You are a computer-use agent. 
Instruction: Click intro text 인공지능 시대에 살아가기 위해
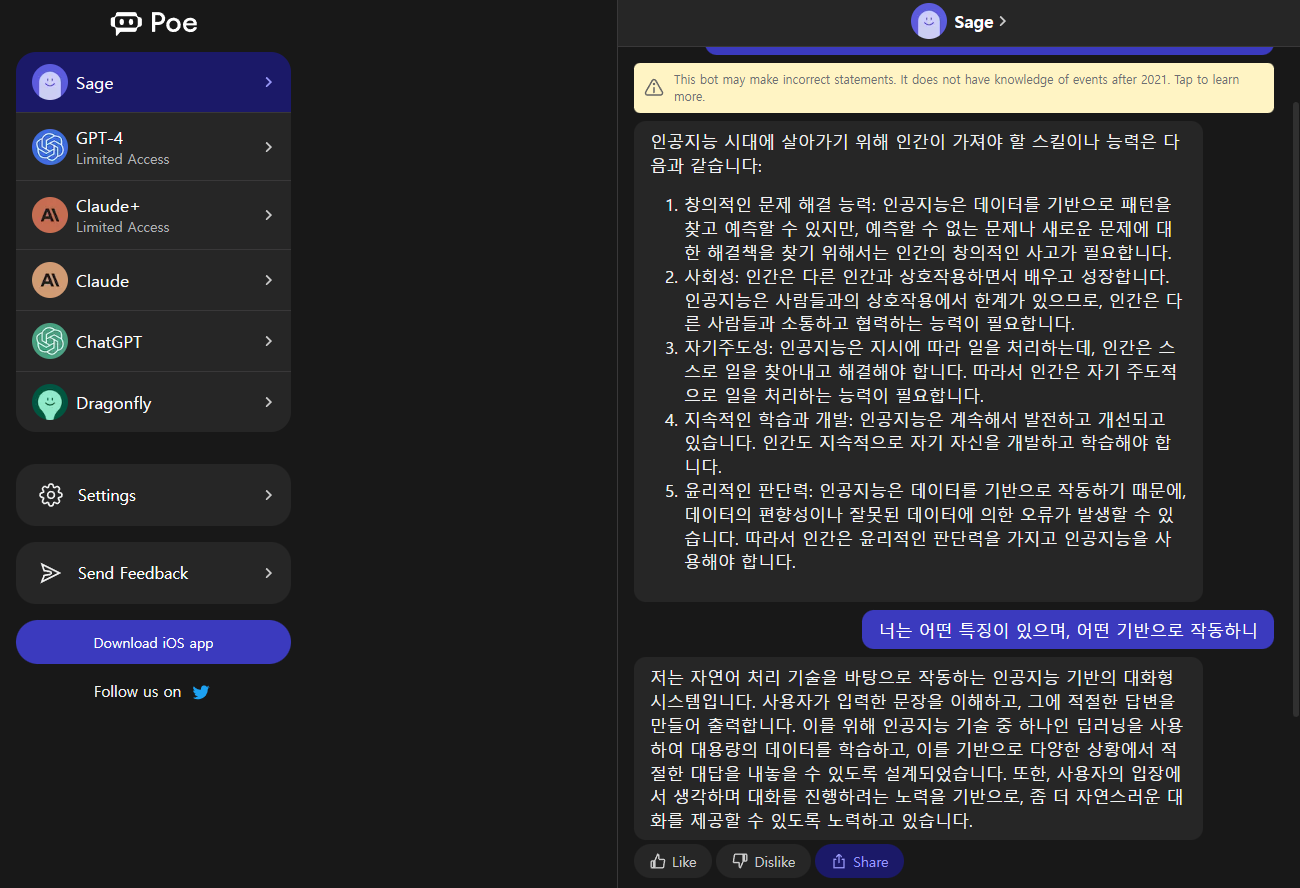[915, 153]
